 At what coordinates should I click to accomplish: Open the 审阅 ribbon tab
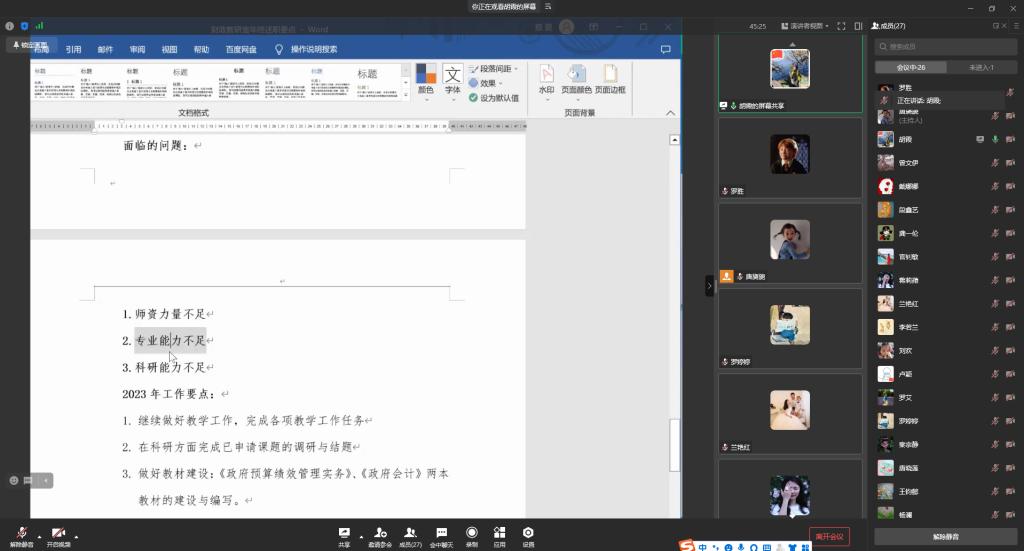(137, 49)
